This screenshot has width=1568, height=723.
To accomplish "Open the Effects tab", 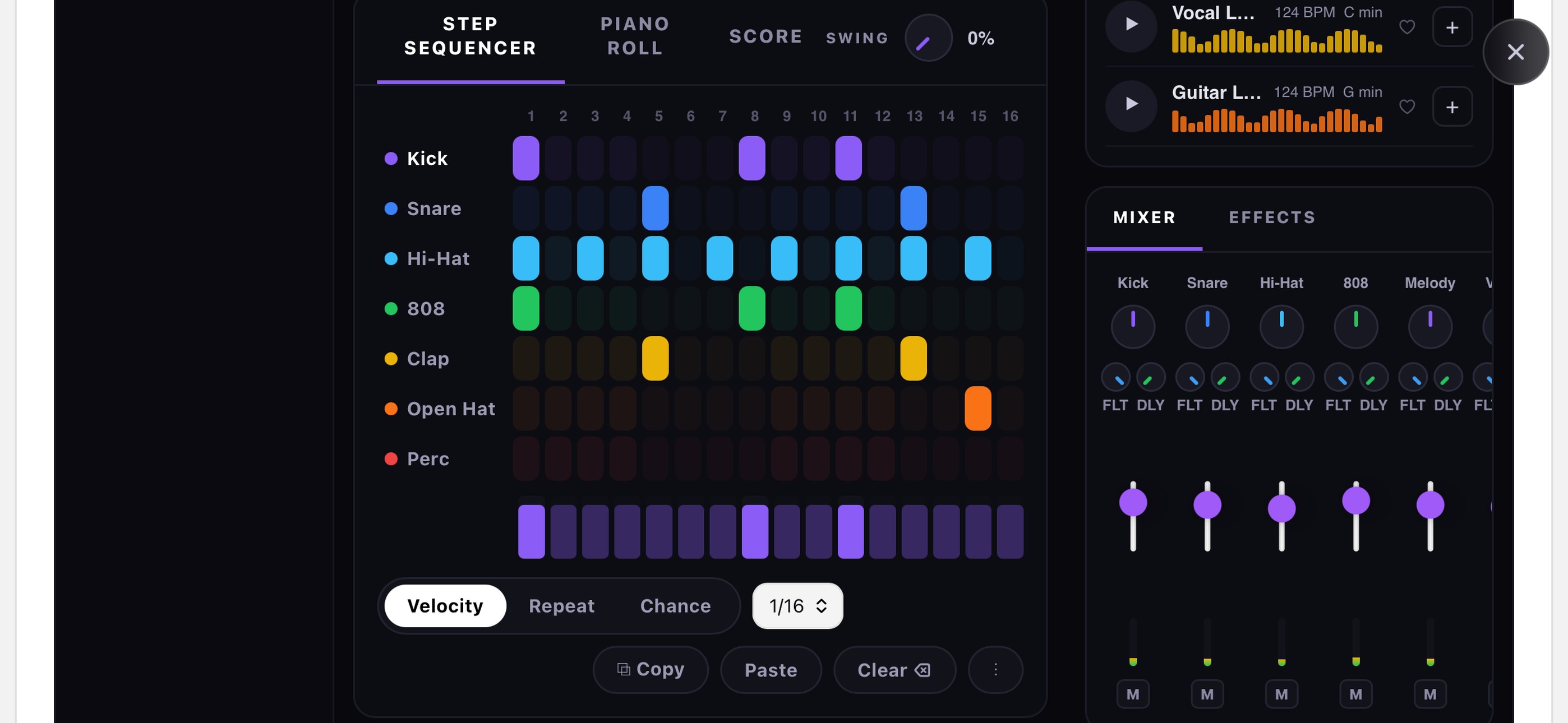I will tap(1272, 217).
